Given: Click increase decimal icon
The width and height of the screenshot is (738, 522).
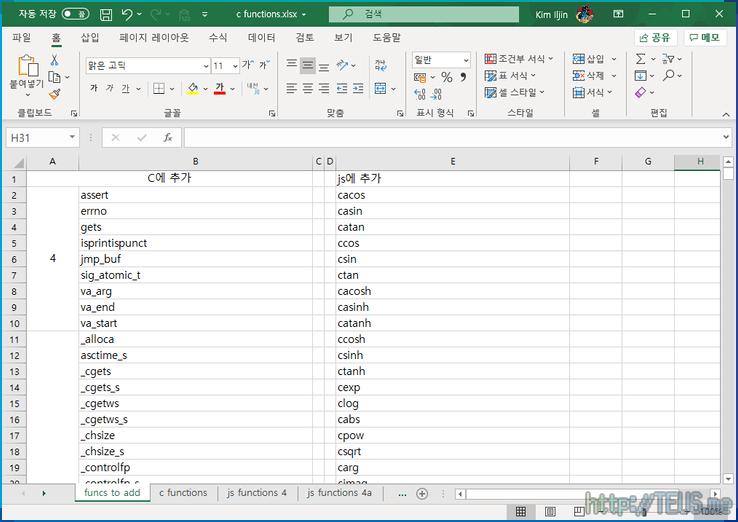Looking at the screenshot, I should (x=420, y=95).
